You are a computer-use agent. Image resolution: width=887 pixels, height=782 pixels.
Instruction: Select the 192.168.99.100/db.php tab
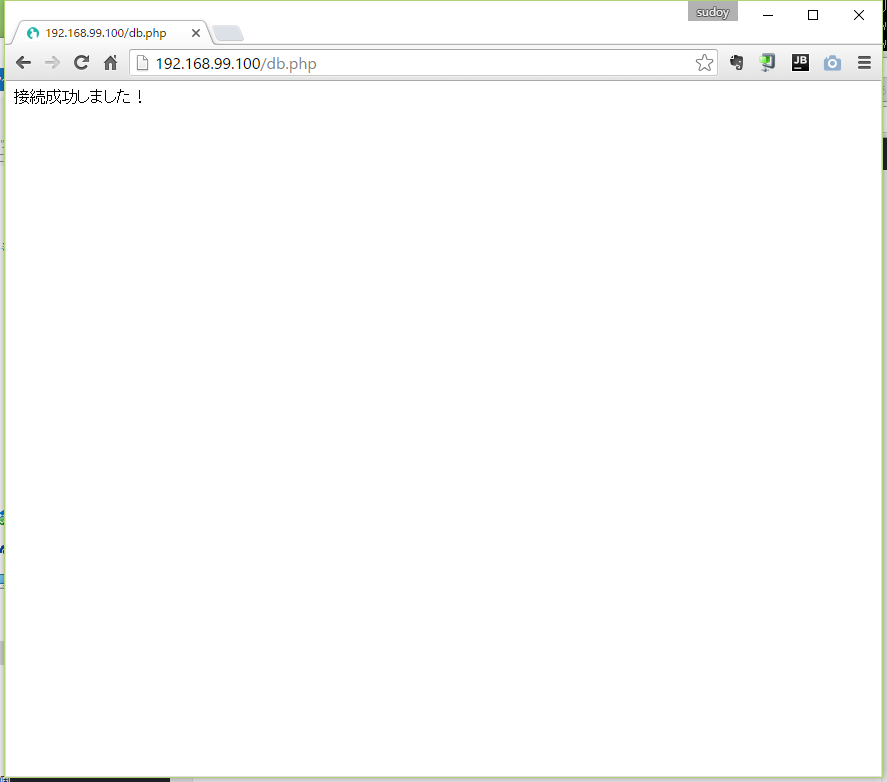[105, 33]
